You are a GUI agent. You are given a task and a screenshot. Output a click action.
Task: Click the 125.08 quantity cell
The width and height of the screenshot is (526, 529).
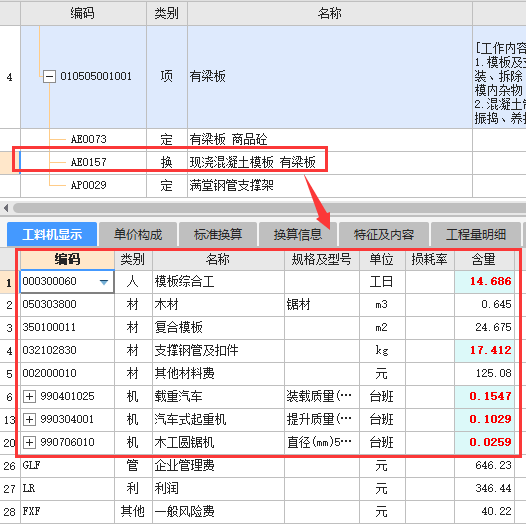click(484, 373)
